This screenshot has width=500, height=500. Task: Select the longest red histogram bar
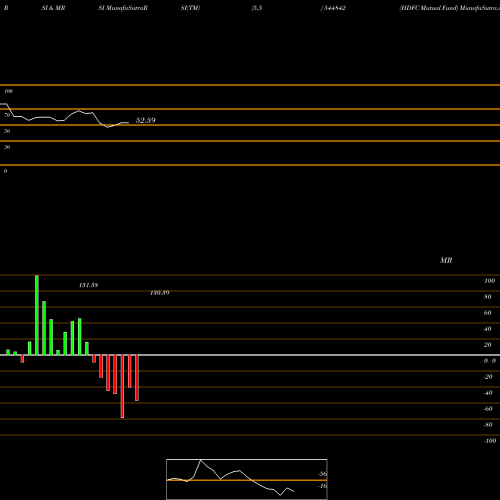tap(122, 386)
